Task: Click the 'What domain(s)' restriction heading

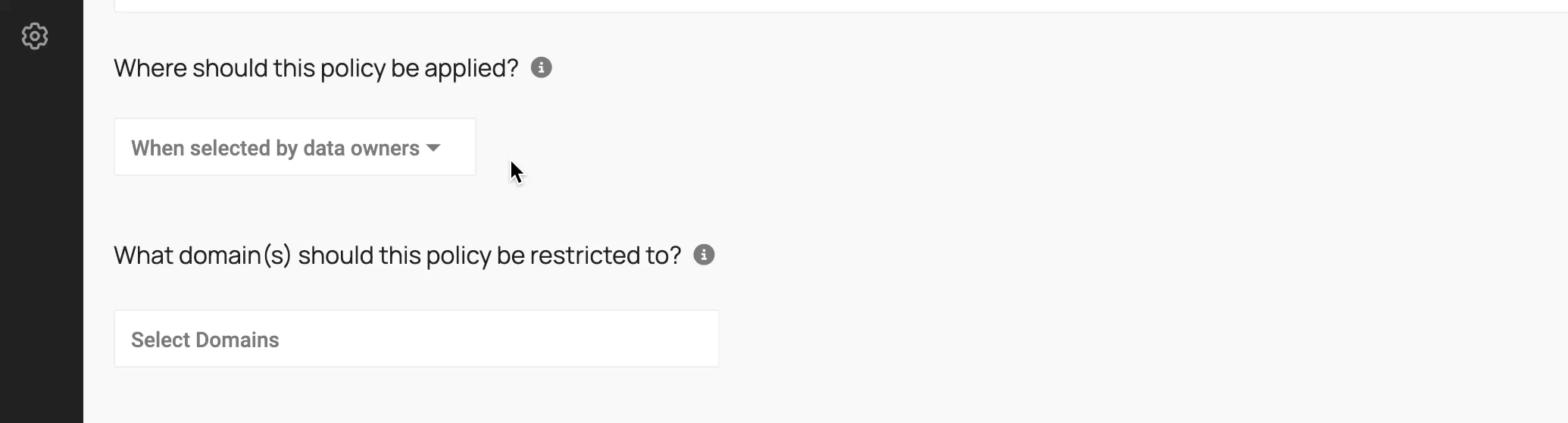Action: coord(398,255)
